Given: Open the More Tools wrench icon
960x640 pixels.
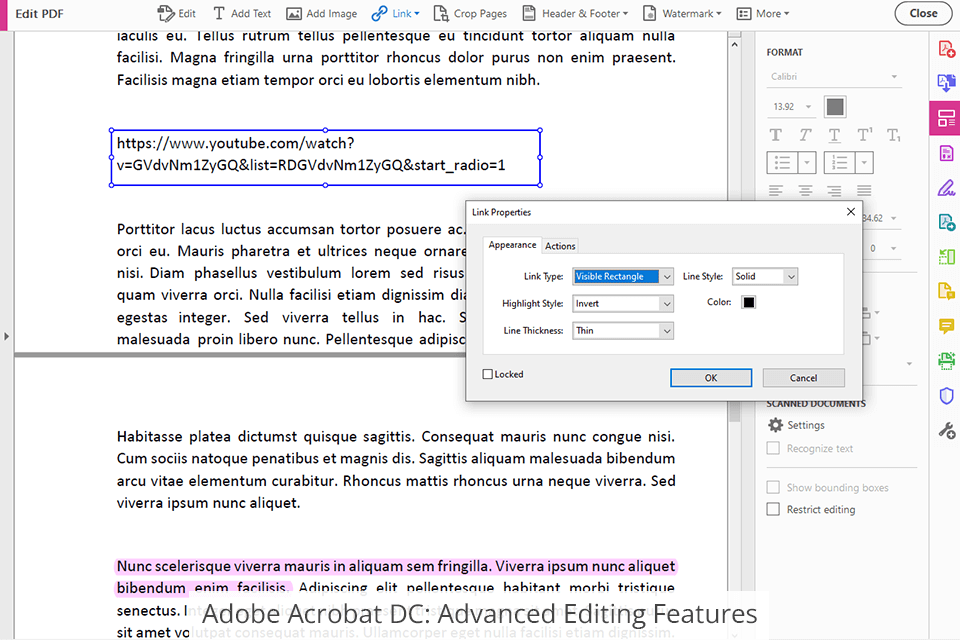Looking at the screenshot, I should click(947, 431).
